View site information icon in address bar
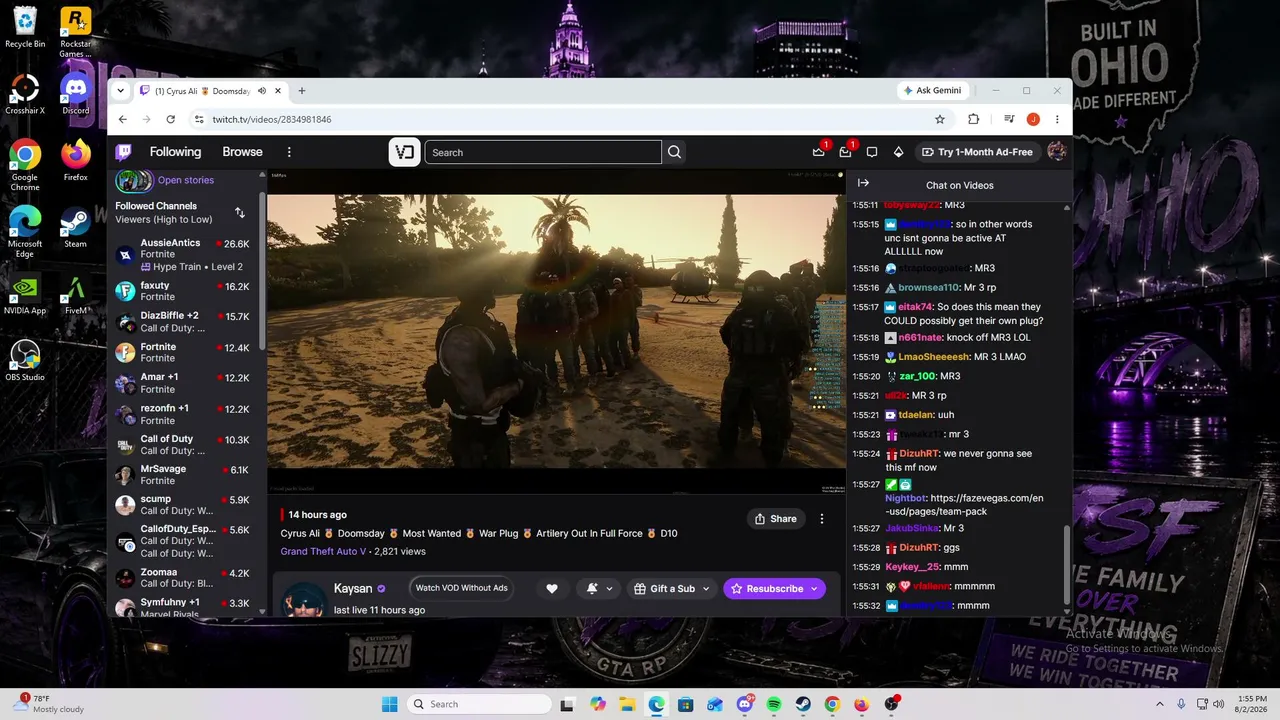Image resolution: width=1280 pixels, height=720 pixels. [199, 119]
